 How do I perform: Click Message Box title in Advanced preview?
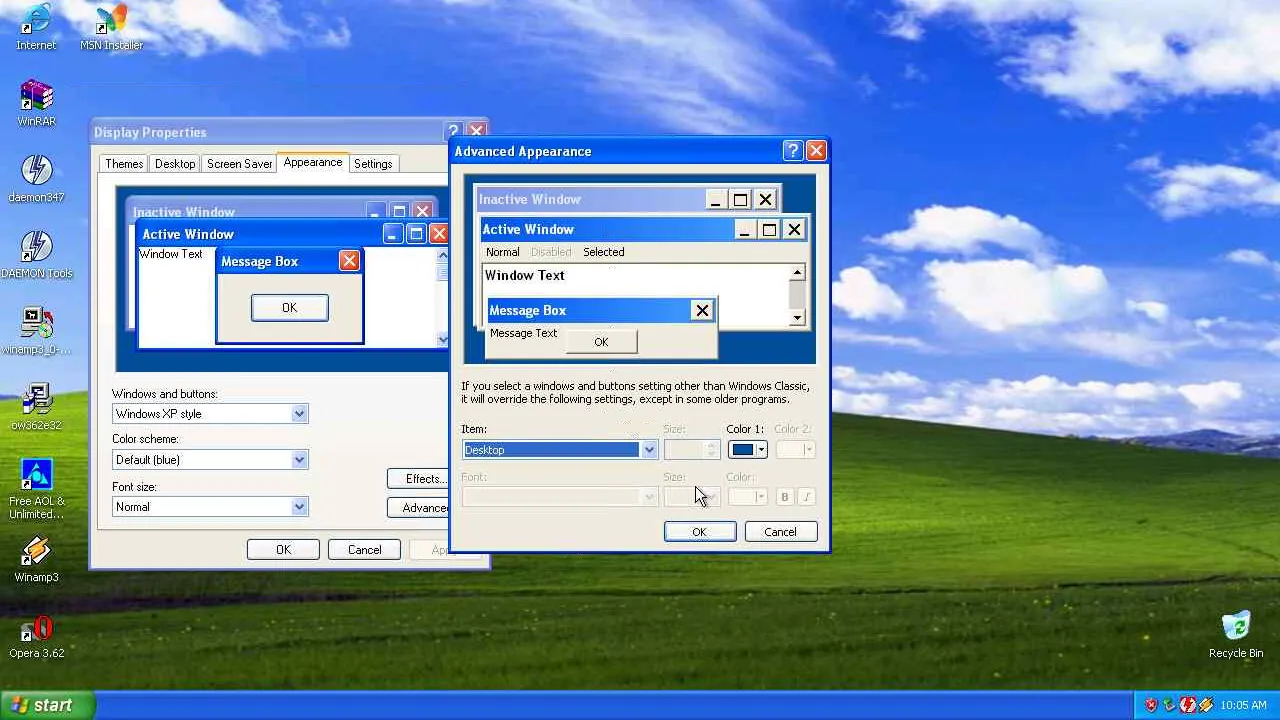(527, 310)
